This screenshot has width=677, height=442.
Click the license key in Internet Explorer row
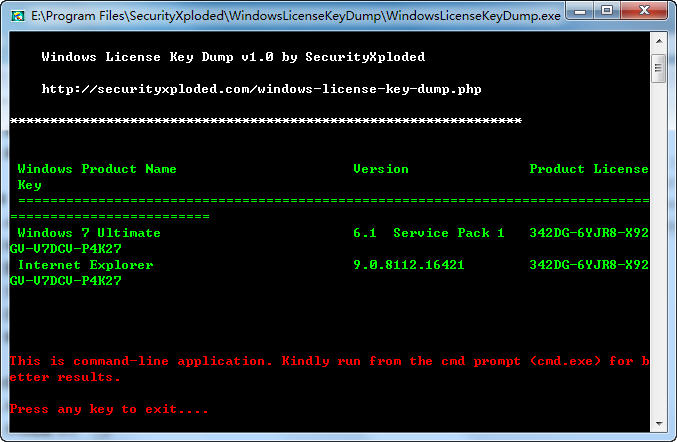coord(589,265)
